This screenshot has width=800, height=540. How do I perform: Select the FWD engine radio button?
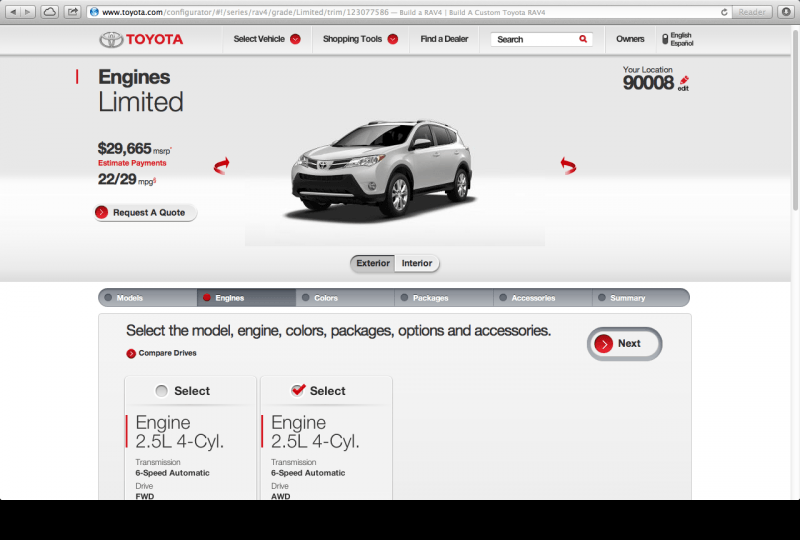pyautogui.click(x=161, y=391)
